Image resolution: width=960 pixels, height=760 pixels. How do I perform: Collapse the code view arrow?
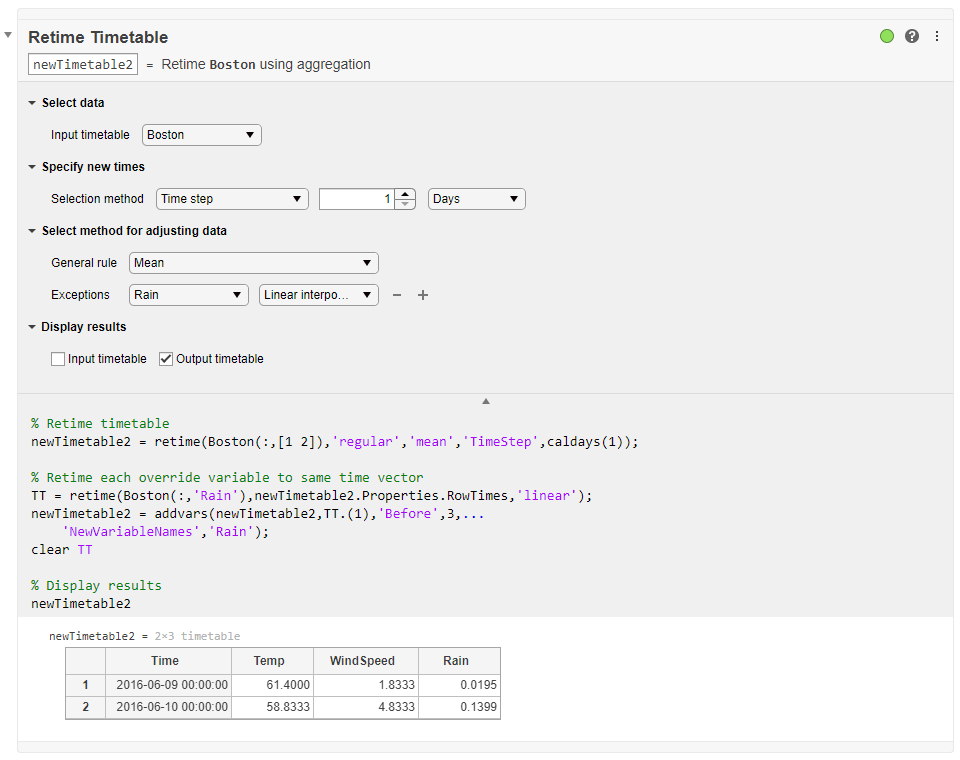(x=486, y=401)
